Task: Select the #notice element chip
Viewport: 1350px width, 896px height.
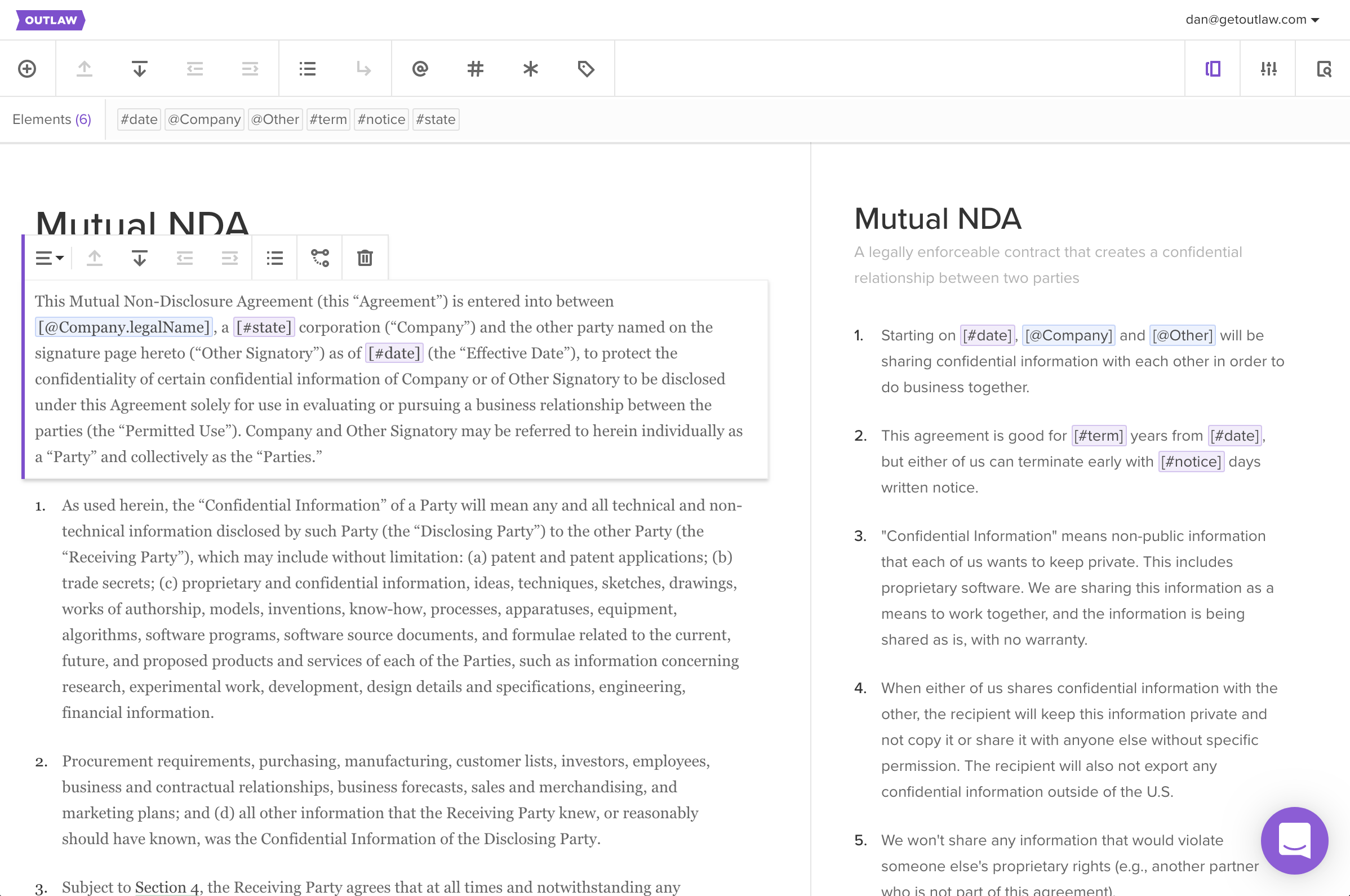Action: (381, 119)
